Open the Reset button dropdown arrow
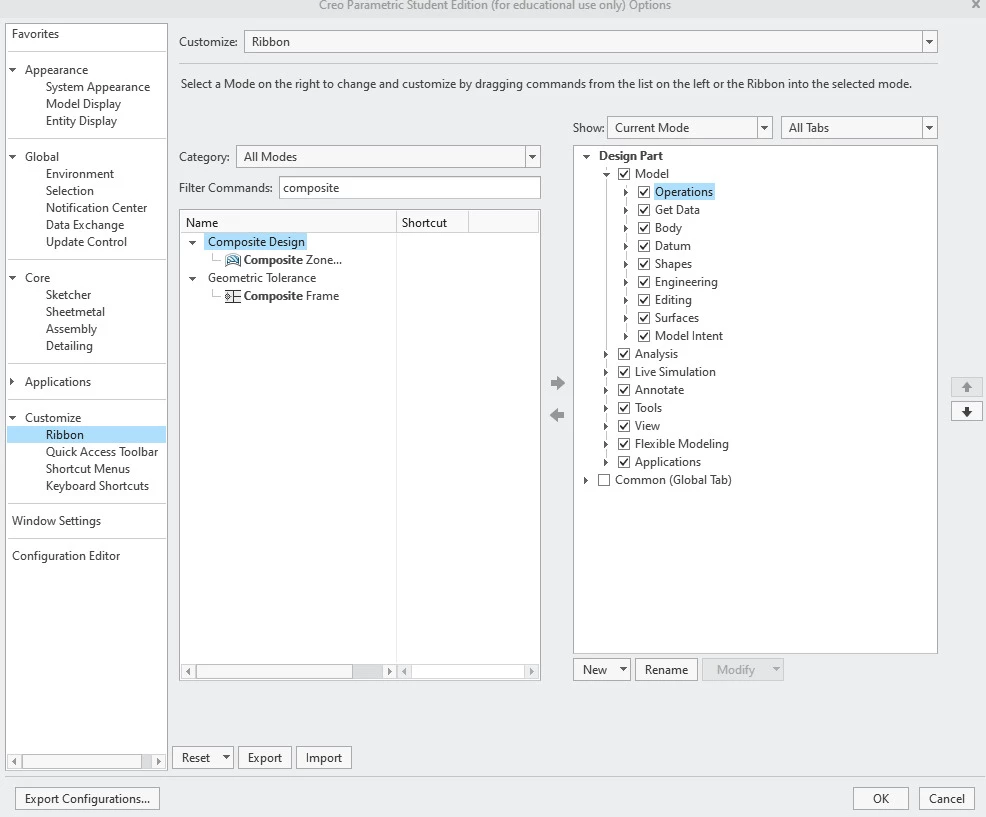Screen dimensions: 986x817 pos(226,757)
